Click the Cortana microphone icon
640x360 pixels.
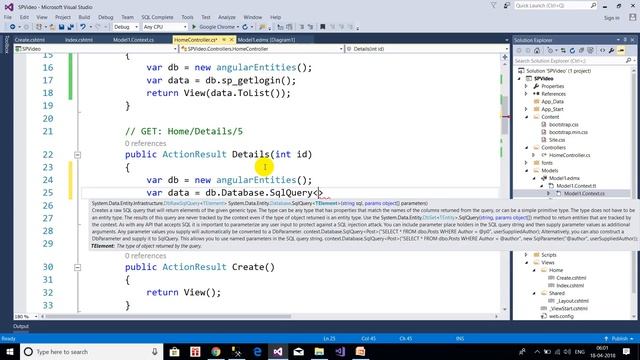point(155,351)
